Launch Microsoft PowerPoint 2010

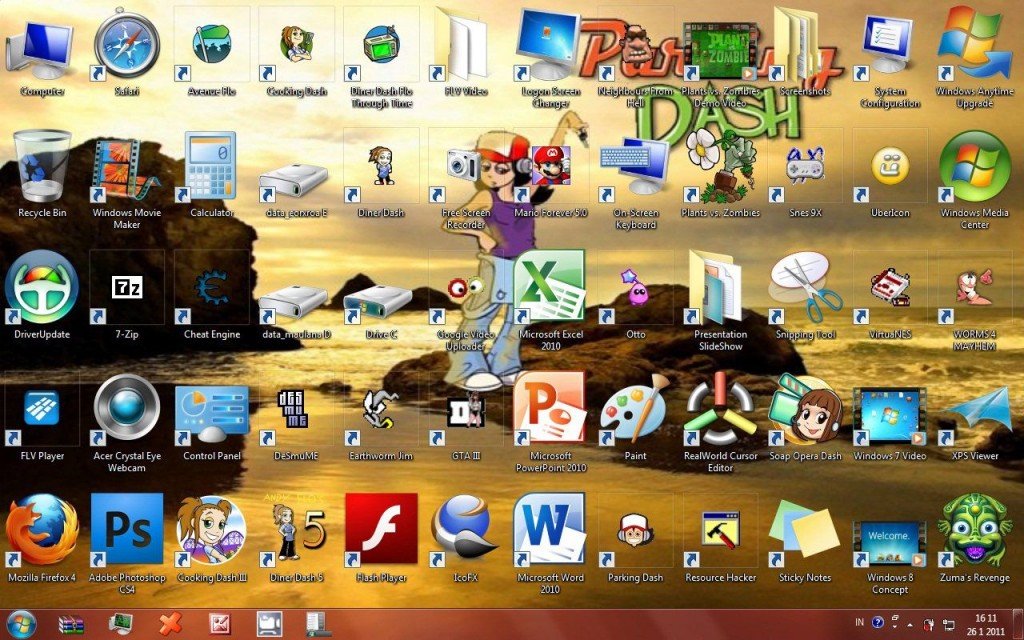550,408
